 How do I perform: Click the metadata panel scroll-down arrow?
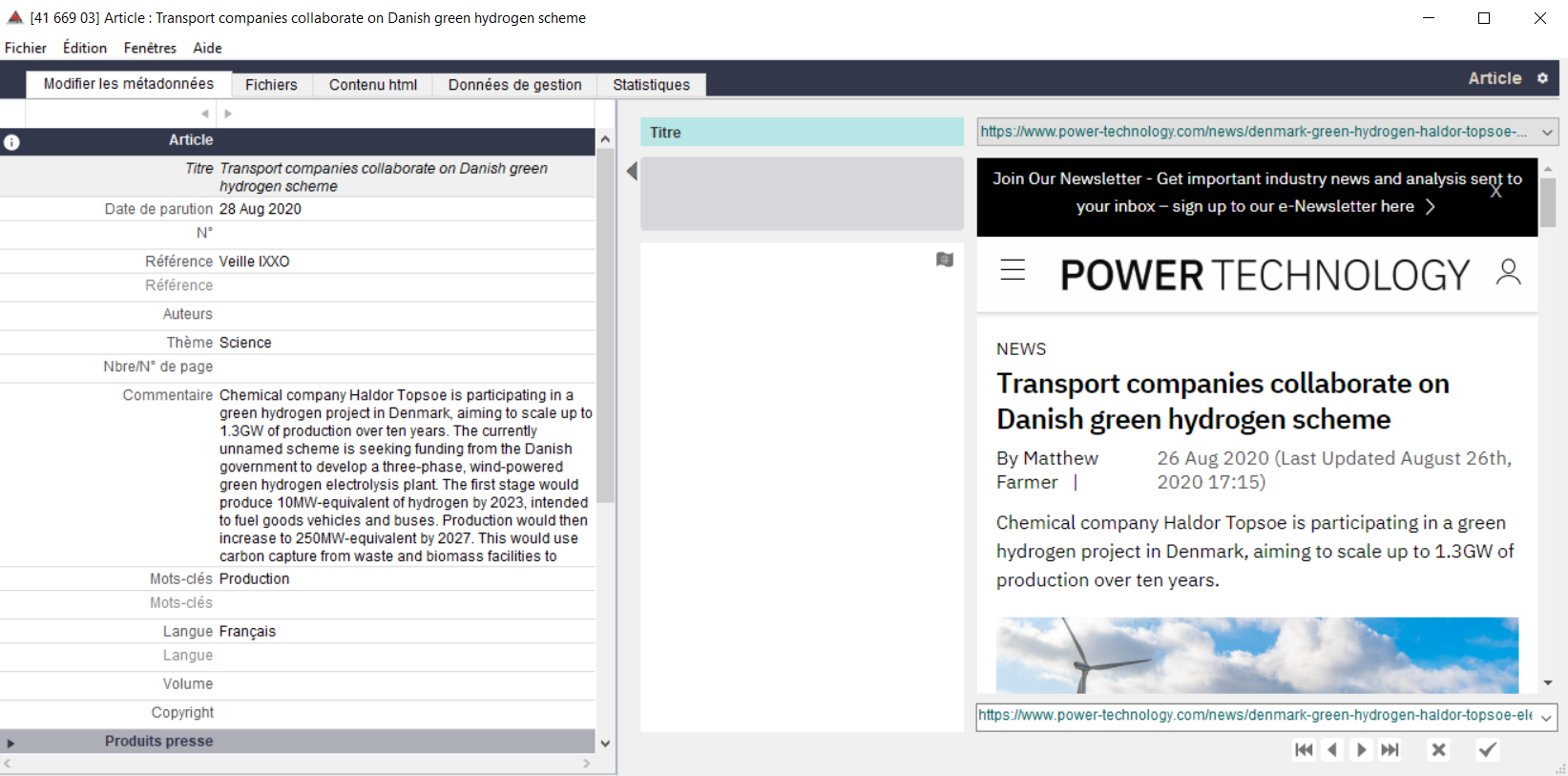(605, 744)
